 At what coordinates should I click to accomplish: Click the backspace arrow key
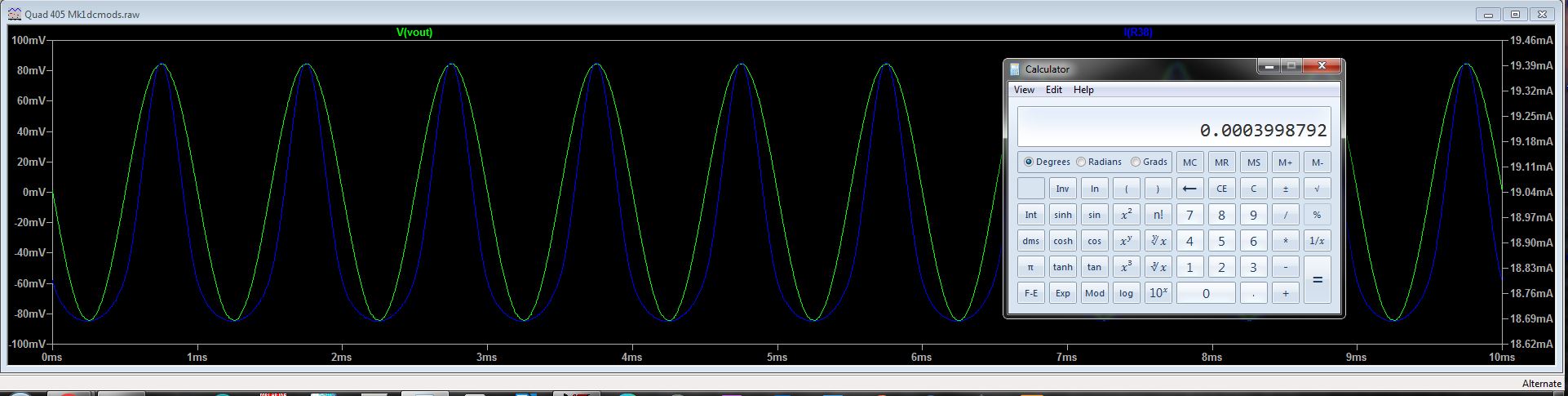(x=1189, y=189)
